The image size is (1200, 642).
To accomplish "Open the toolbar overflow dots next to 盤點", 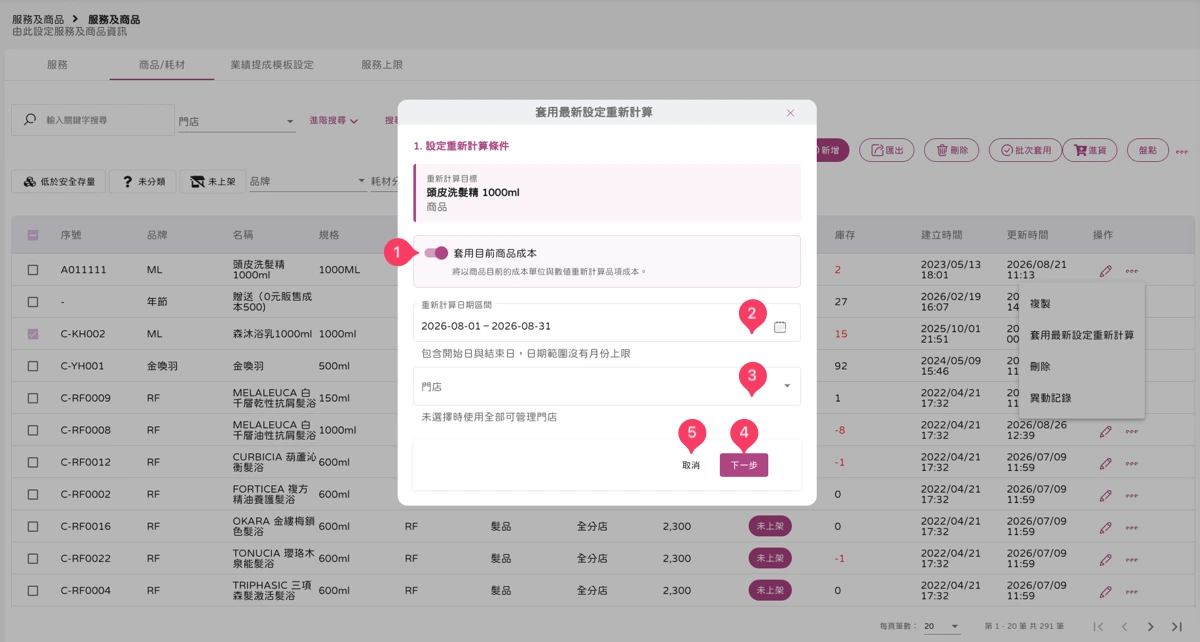I will 1181,152.
